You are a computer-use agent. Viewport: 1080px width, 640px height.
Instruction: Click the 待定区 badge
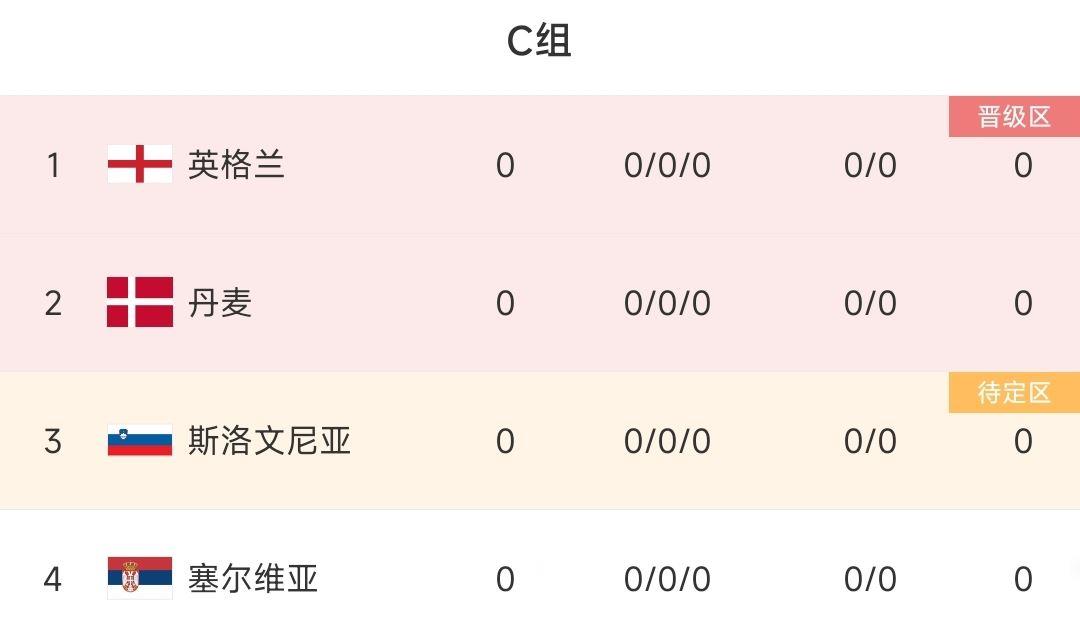pyautogui.click(x=1014, y=393)
